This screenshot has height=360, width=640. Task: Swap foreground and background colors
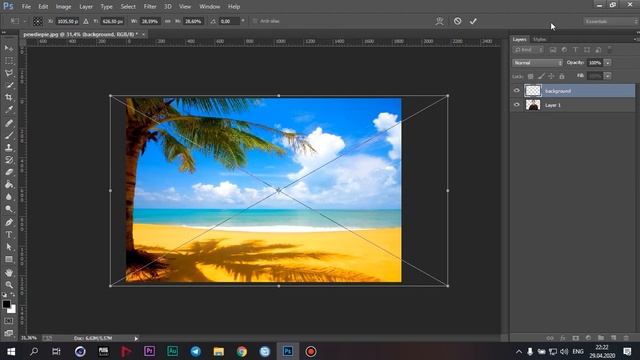(x=13, y=294)
